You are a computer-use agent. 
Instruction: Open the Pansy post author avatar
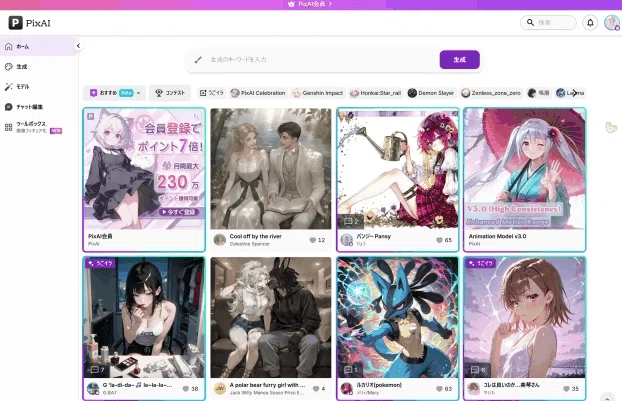click(x=347, y=240)
